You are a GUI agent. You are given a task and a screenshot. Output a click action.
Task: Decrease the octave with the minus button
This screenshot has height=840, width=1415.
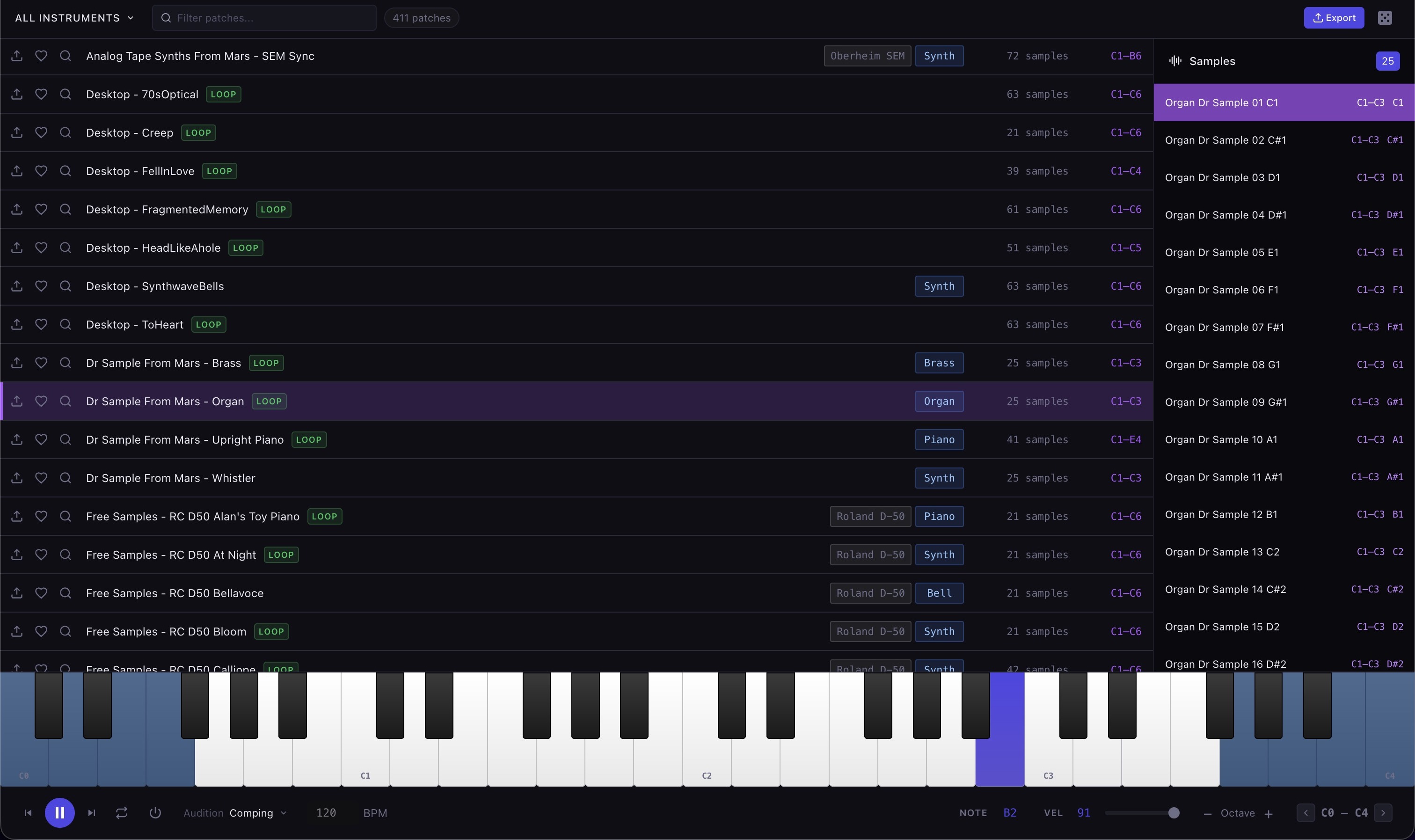click(x=1207, y=812)
